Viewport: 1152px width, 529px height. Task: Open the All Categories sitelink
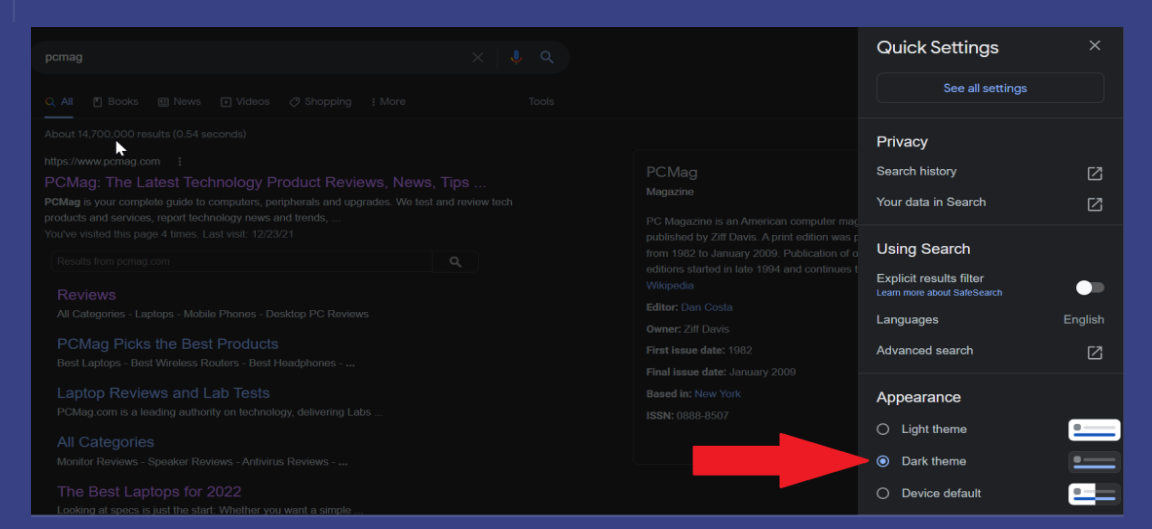point(106,442)
